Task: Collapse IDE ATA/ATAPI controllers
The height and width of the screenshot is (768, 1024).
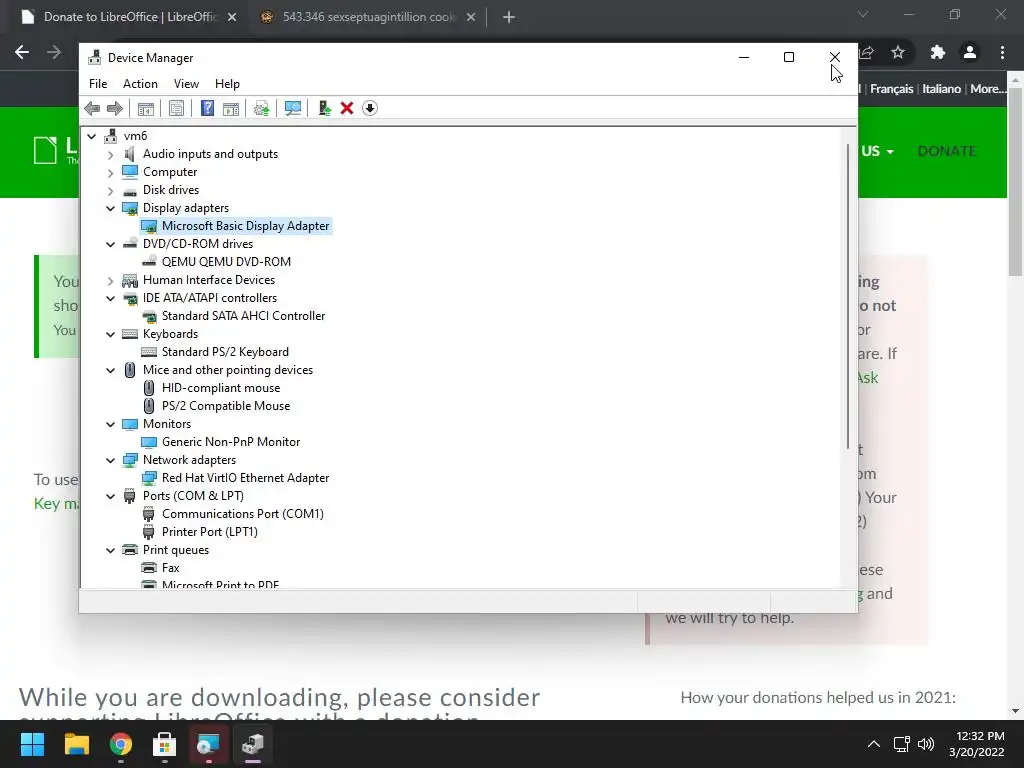Action: coord(110,298)
